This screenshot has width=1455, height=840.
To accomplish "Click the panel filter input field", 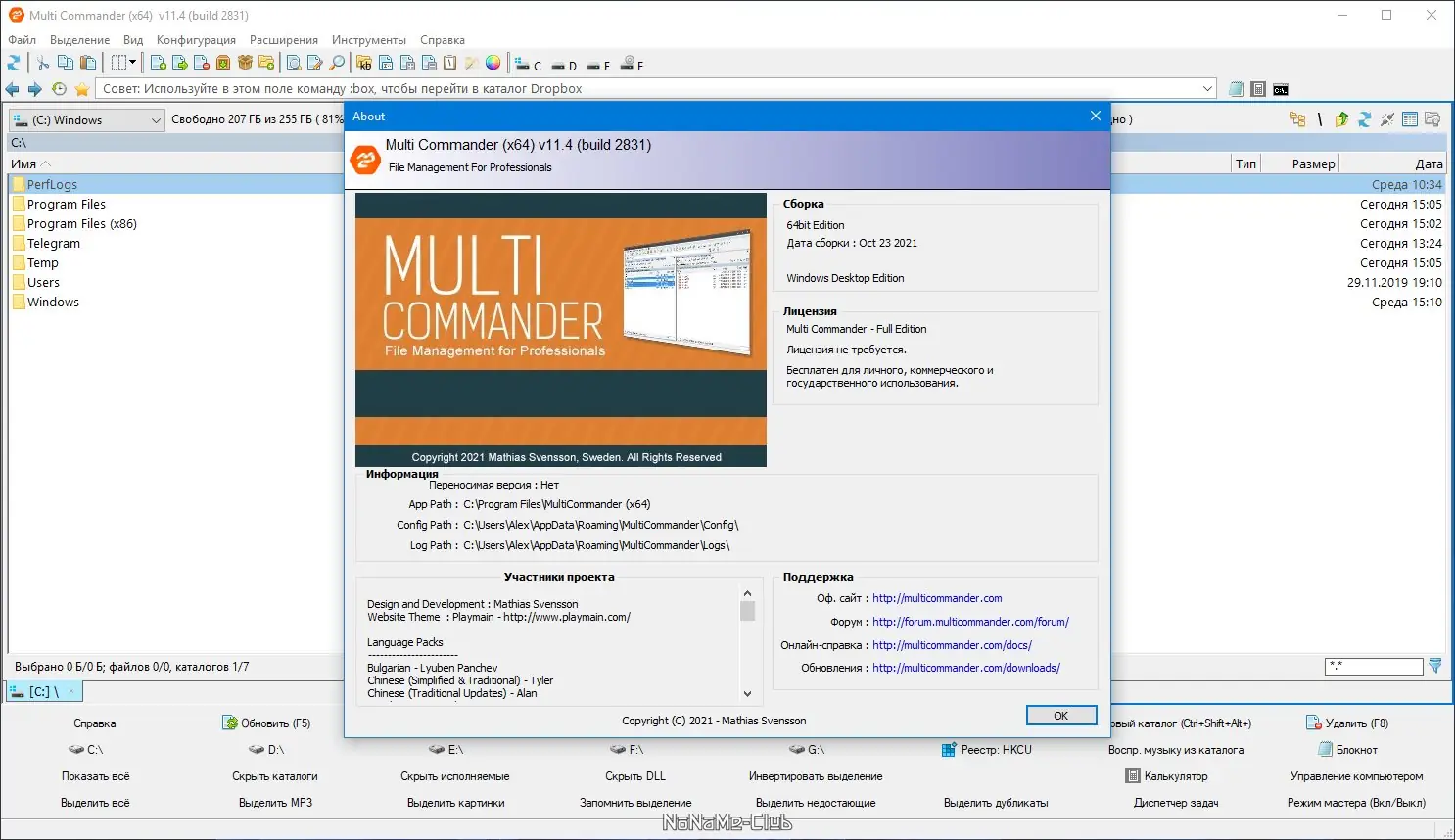I will [x=1374, y=666].
